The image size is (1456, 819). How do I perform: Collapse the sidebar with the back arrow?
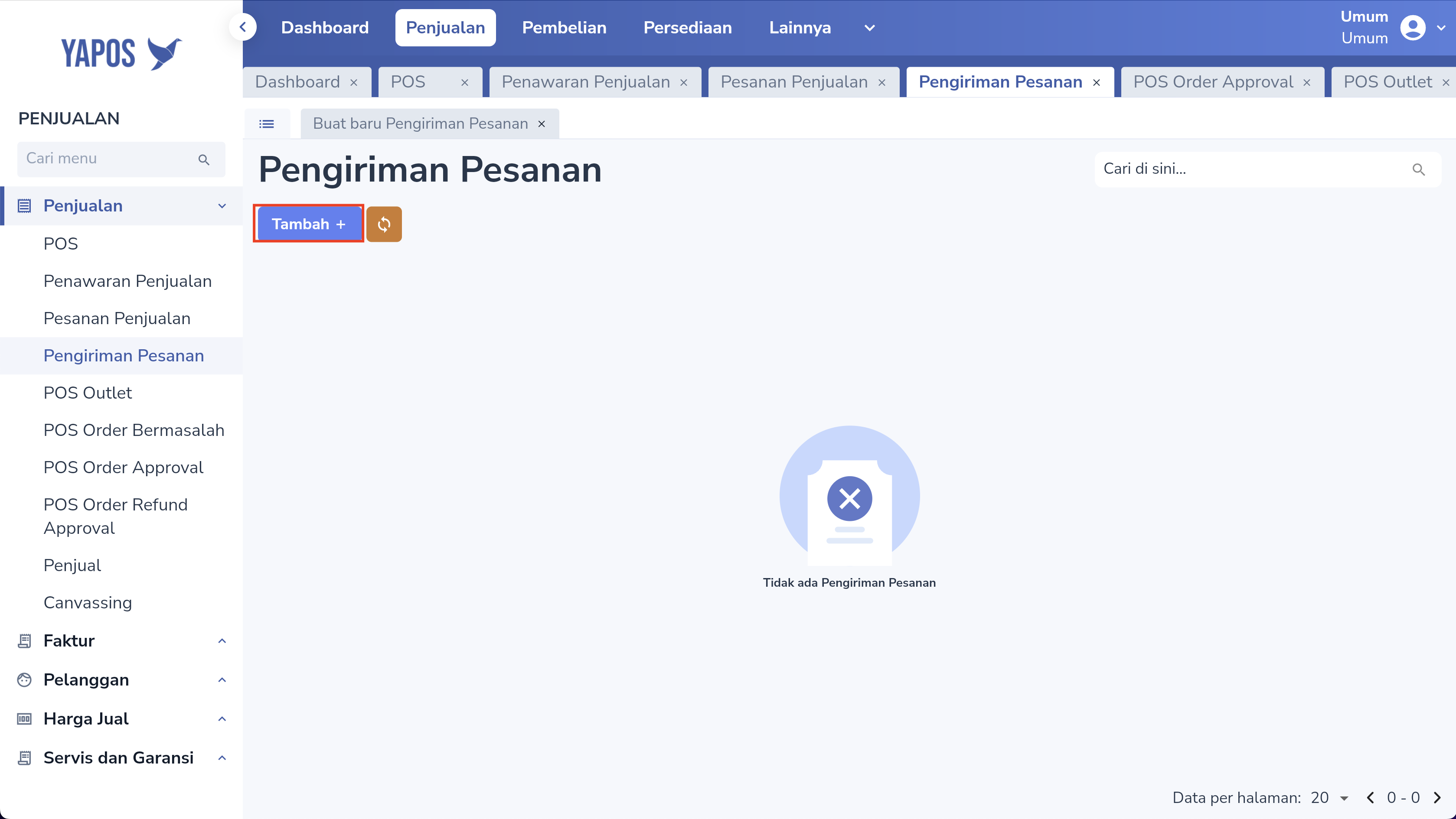click(x=242, y=26)
